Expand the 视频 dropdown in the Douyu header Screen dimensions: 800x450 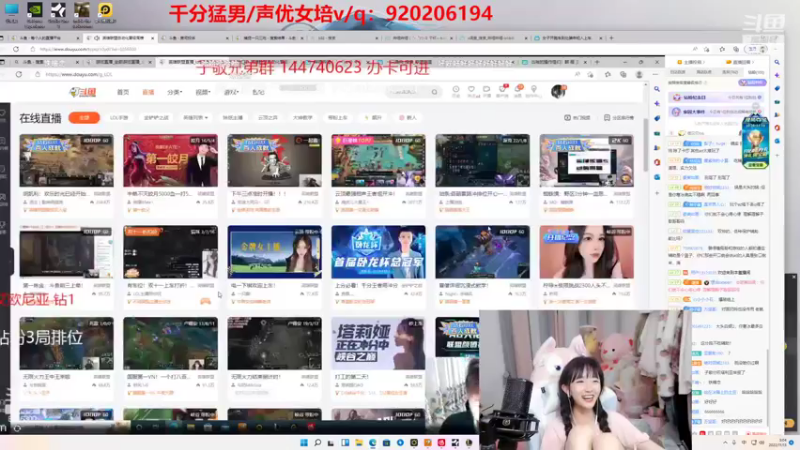pyautogui.click(x=203, y=92)
